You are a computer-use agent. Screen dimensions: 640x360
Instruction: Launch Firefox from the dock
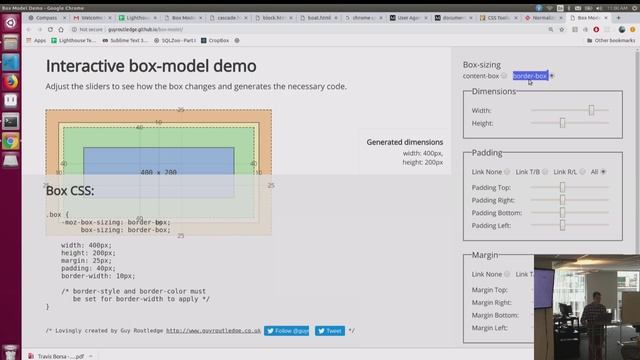click(x=11, y=82)
